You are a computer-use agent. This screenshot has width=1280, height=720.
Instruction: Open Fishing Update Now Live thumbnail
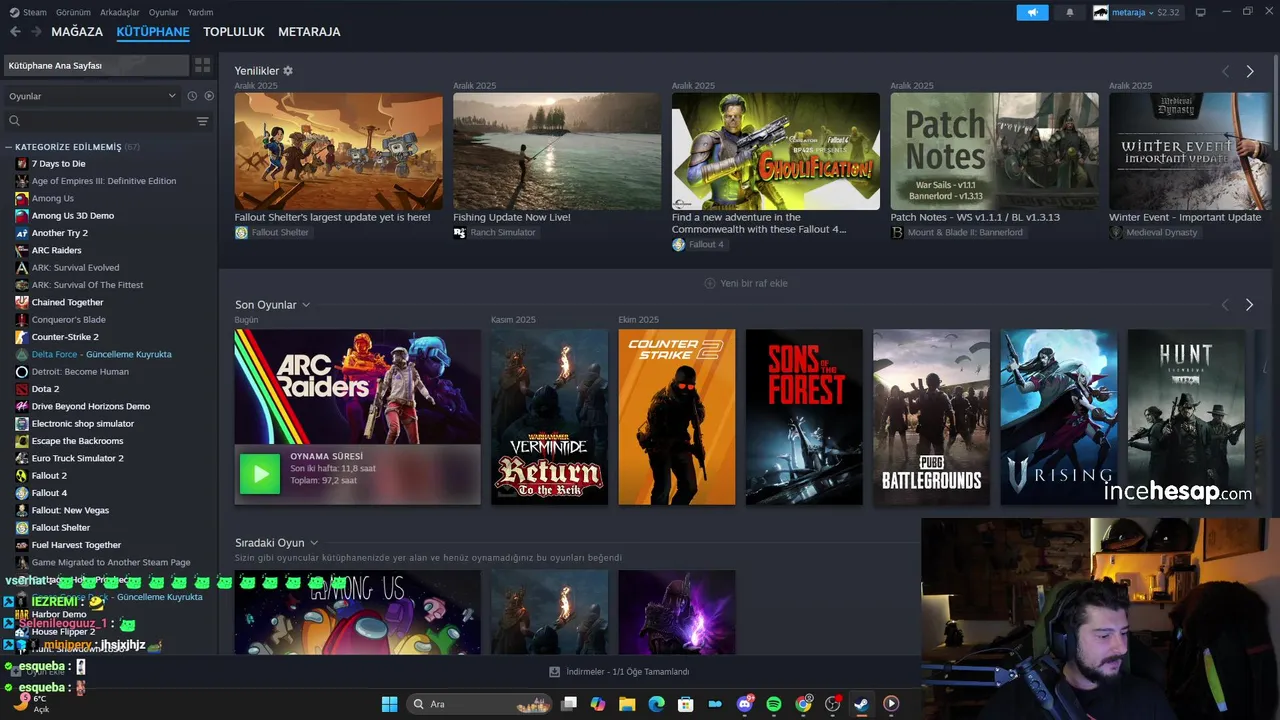coord(557,151)
